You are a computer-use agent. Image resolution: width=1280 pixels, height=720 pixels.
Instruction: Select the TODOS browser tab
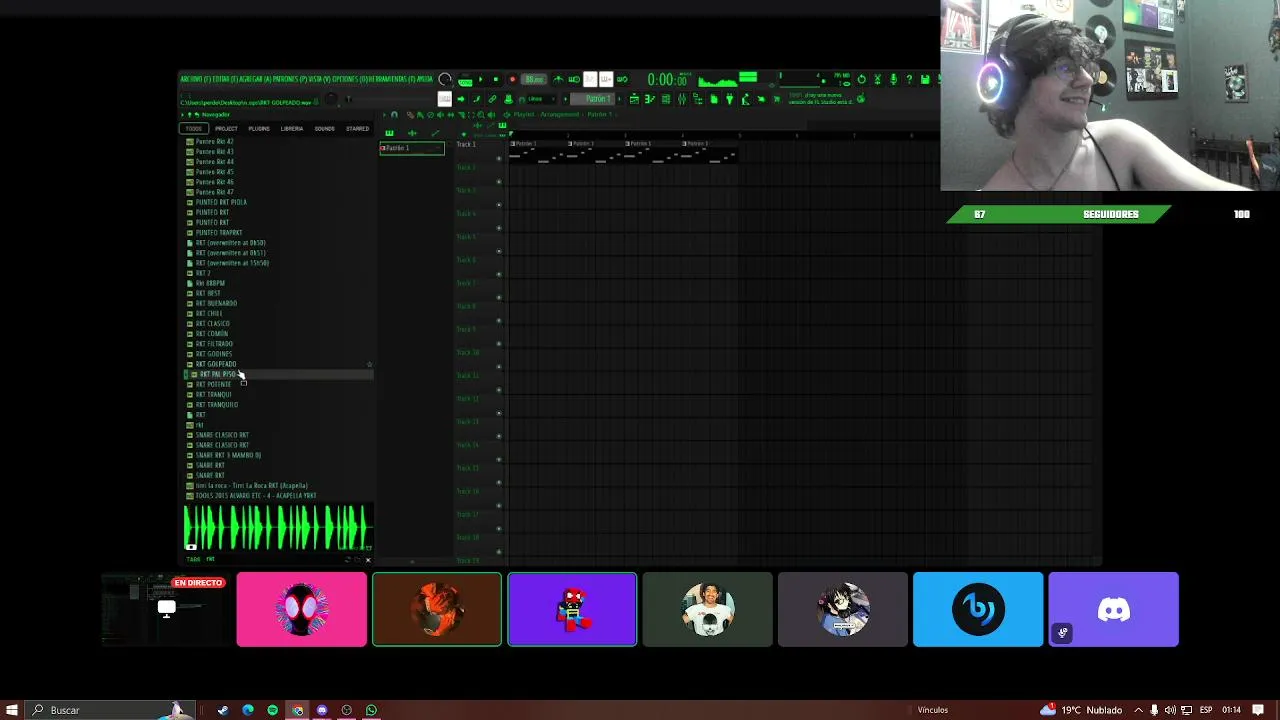coord(194,128)
